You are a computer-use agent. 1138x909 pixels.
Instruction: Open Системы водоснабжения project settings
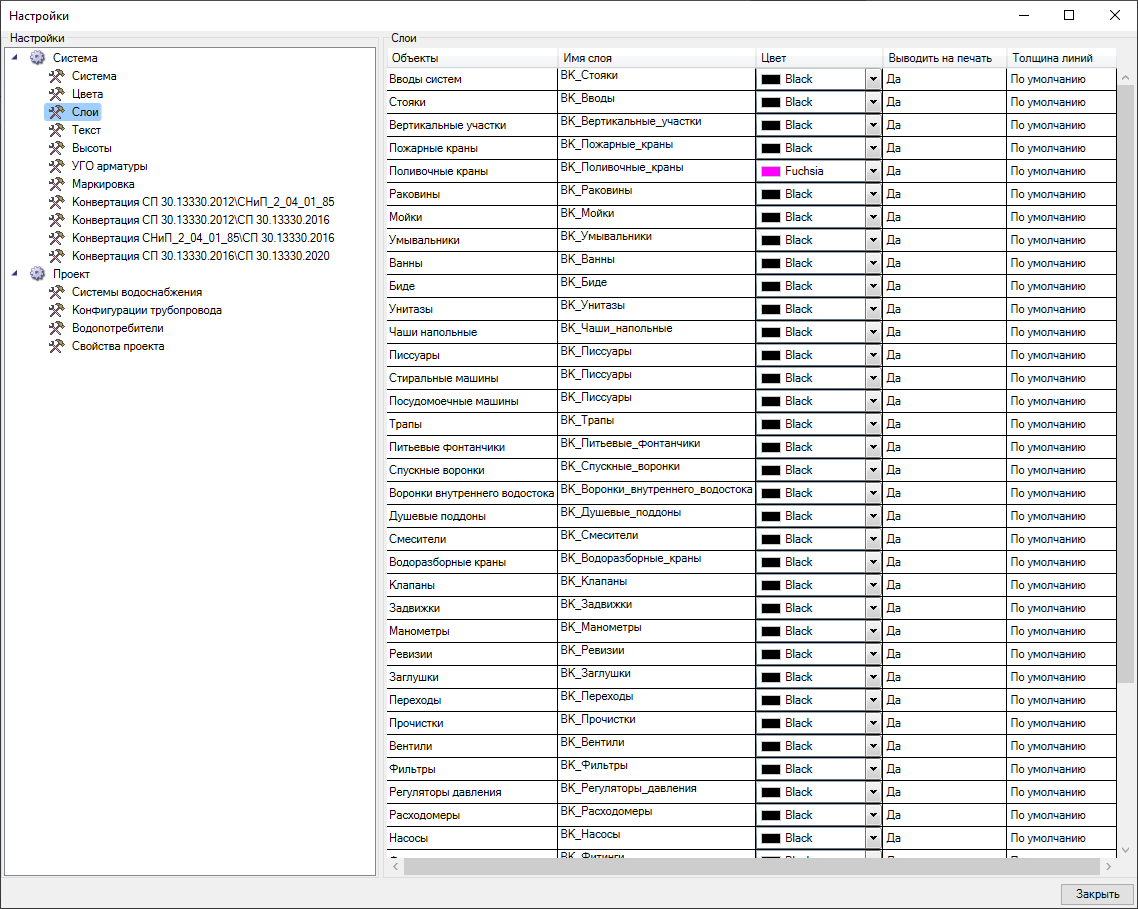coord(136,292)
